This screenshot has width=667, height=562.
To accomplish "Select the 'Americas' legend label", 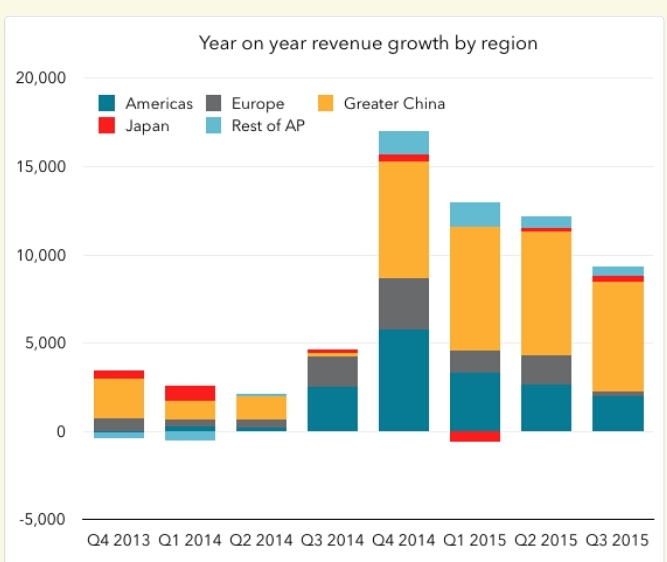I will [159, 103].
